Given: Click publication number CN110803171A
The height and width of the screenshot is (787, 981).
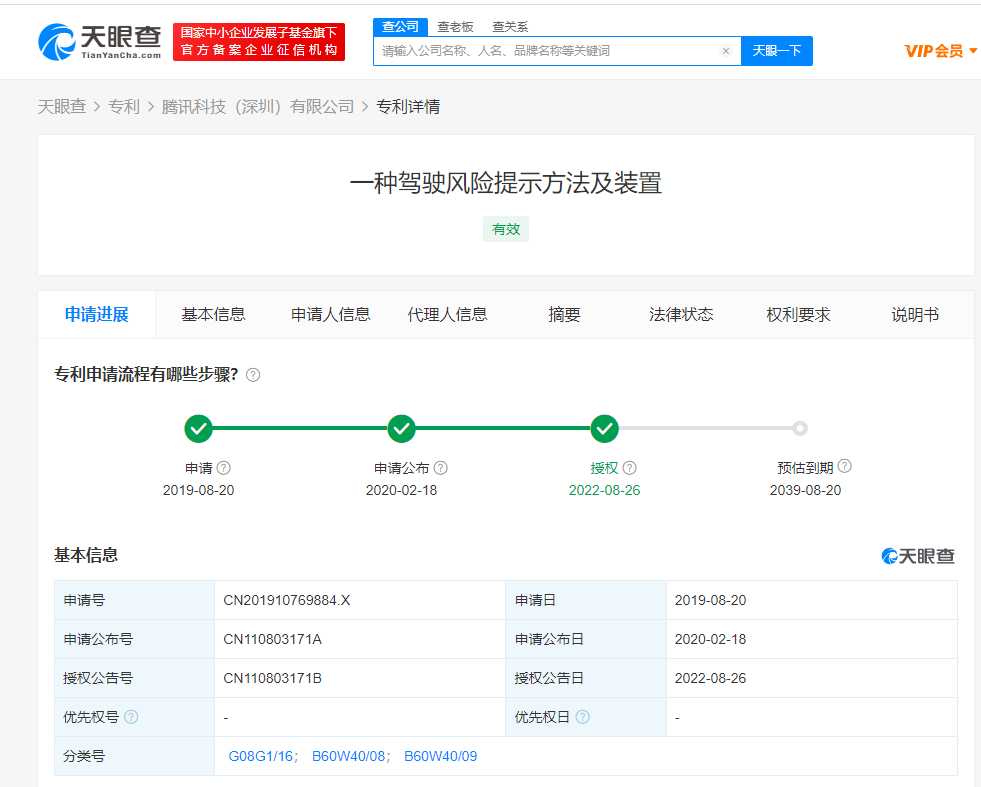Looking at the screenshot, I should pyautogui.click(x=272, y=639).
